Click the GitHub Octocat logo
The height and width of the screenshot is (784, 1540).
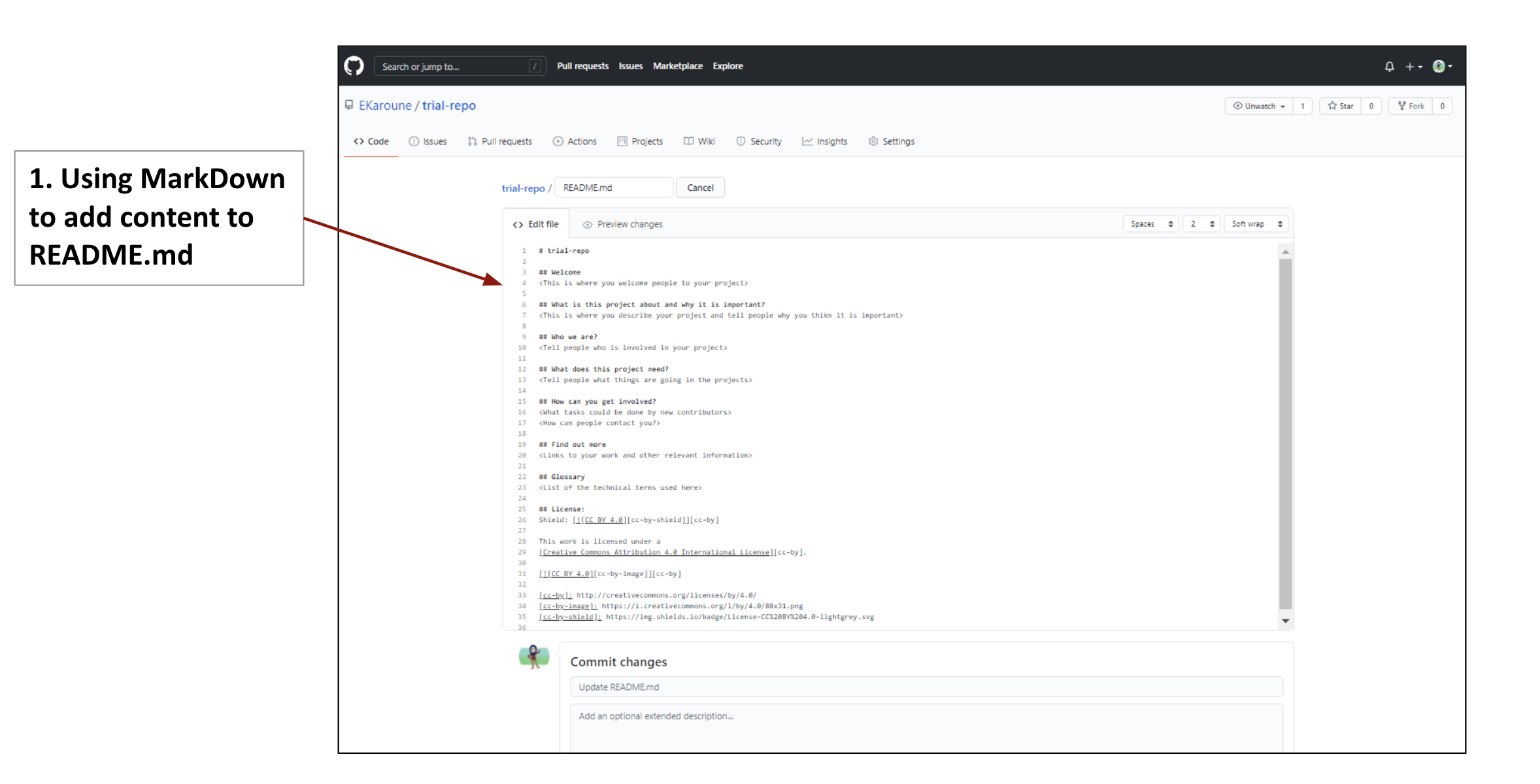click(x=354, y=65)
